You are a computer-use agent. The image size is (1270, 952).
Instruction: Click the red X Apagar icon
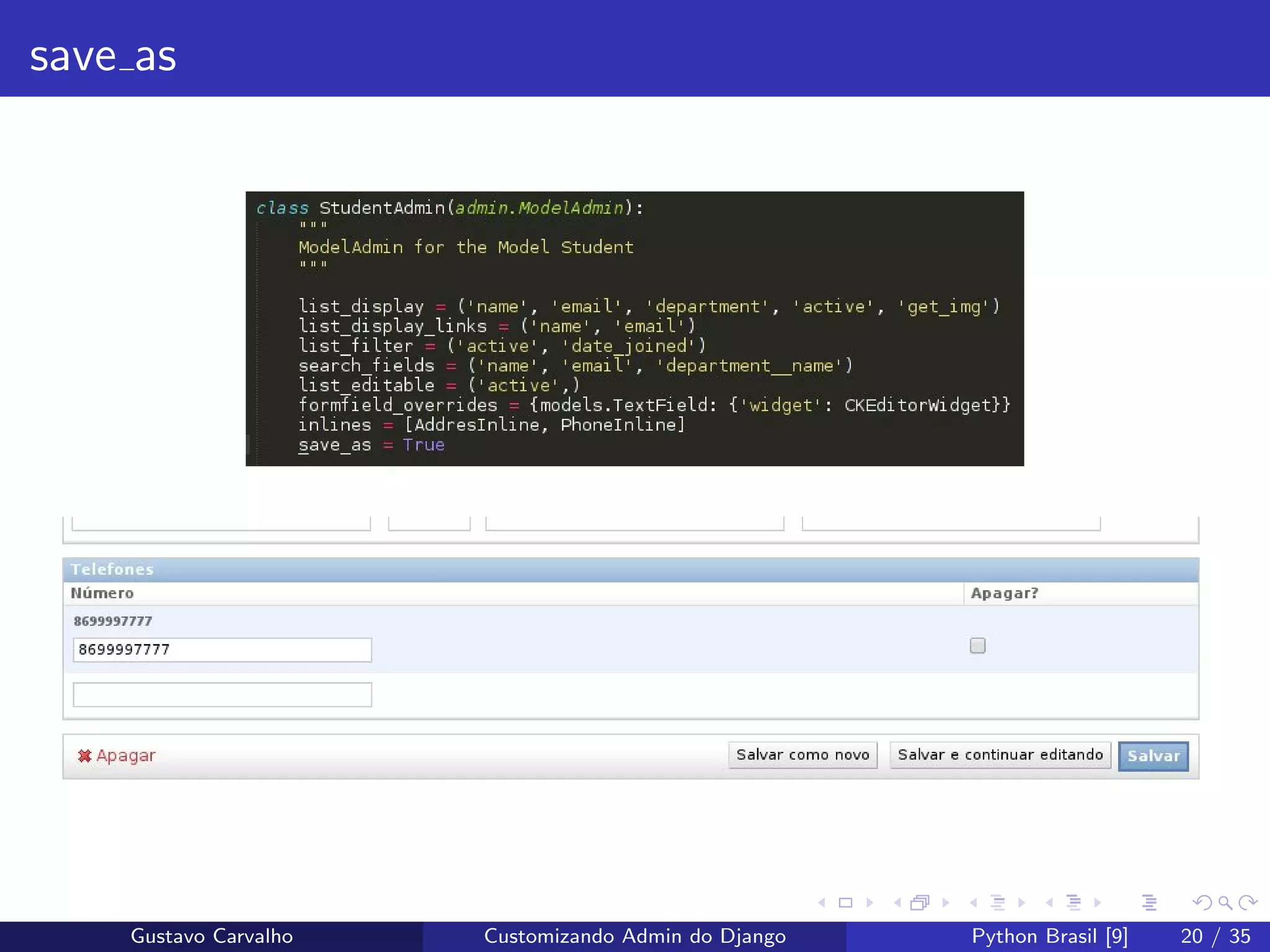(84, 756)
